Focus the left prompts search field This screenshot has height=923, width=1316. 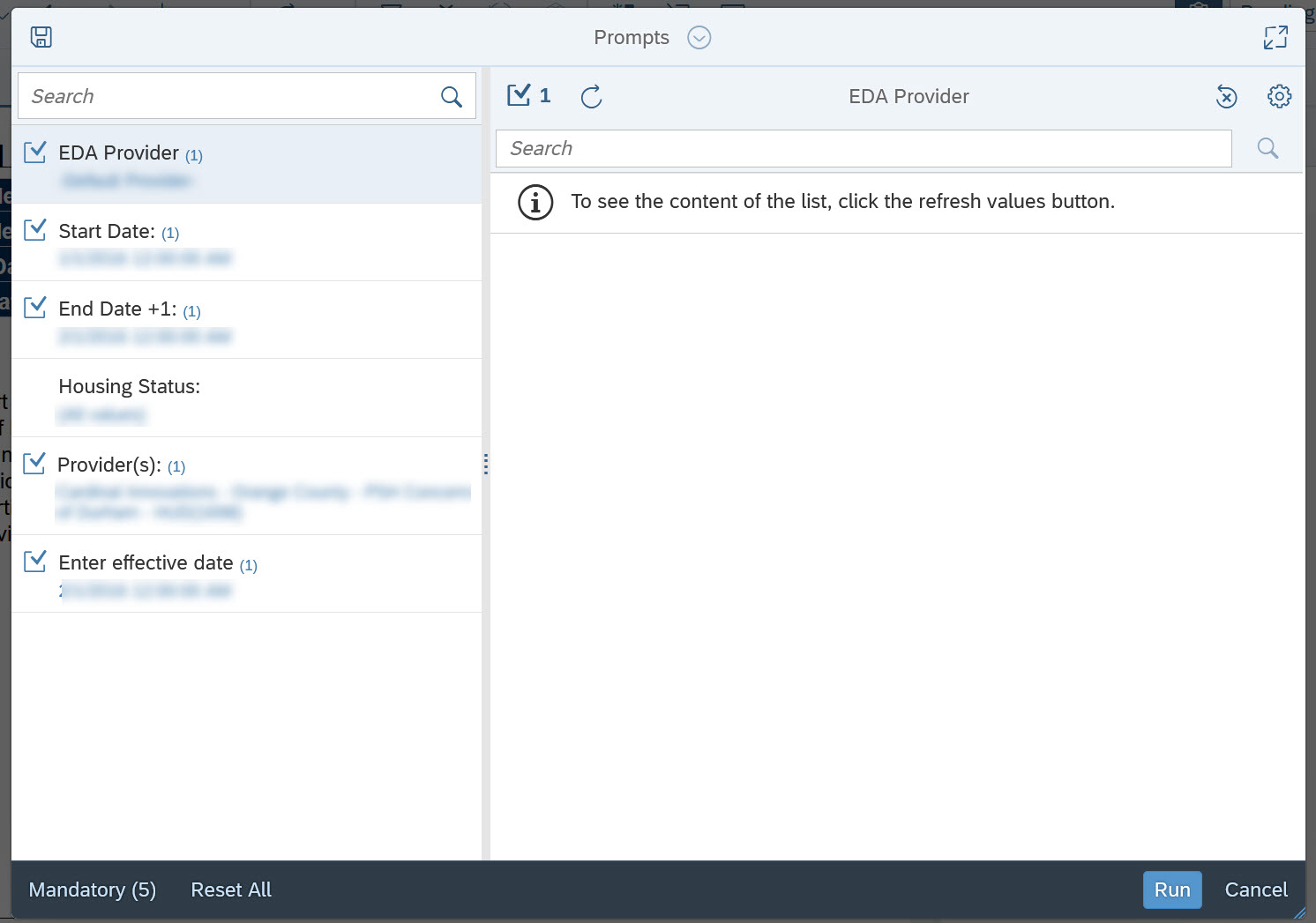click(247, 95)
